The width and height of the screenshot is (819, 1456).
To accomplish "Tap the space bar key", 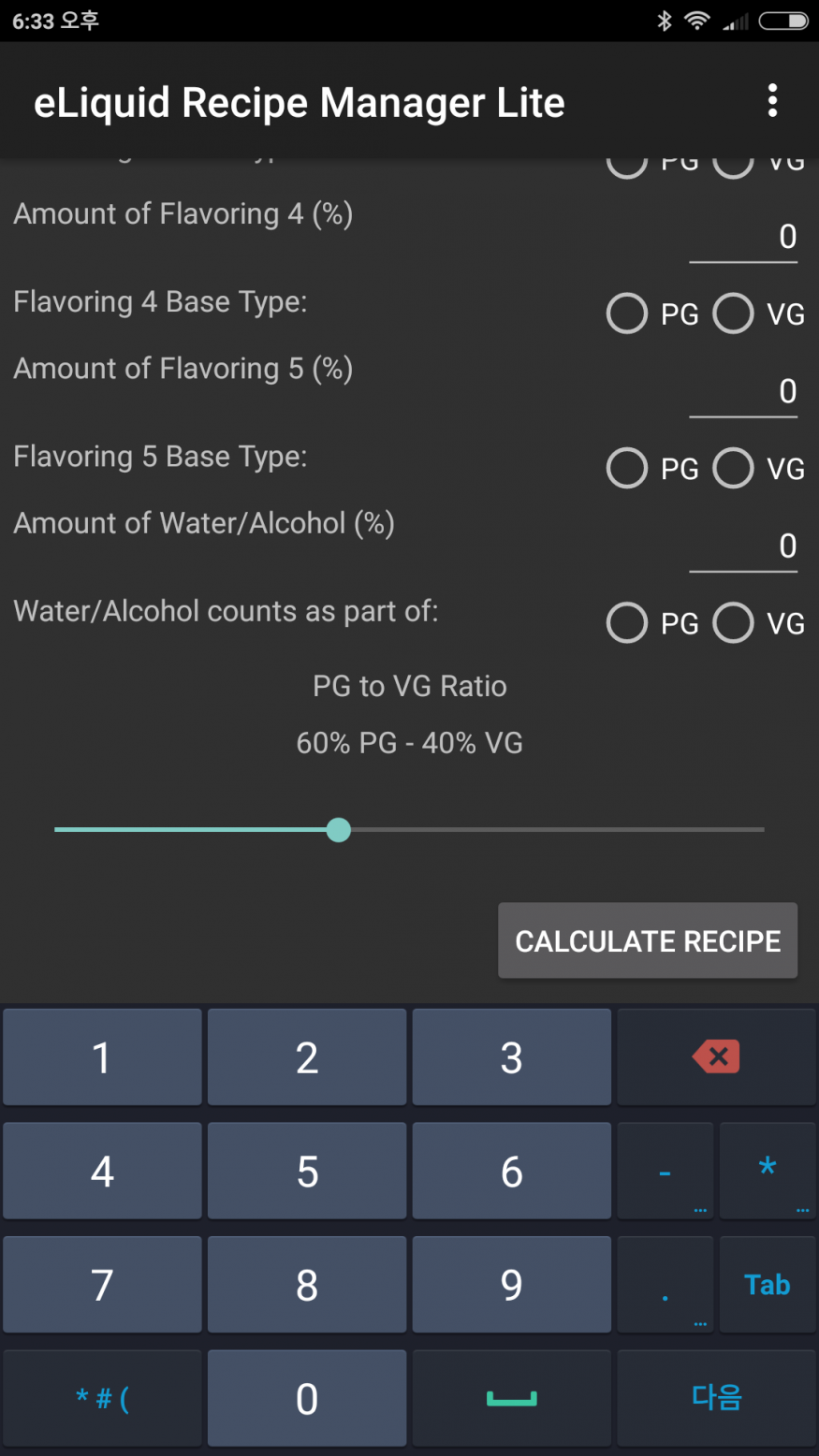I will coord(511,1398).
